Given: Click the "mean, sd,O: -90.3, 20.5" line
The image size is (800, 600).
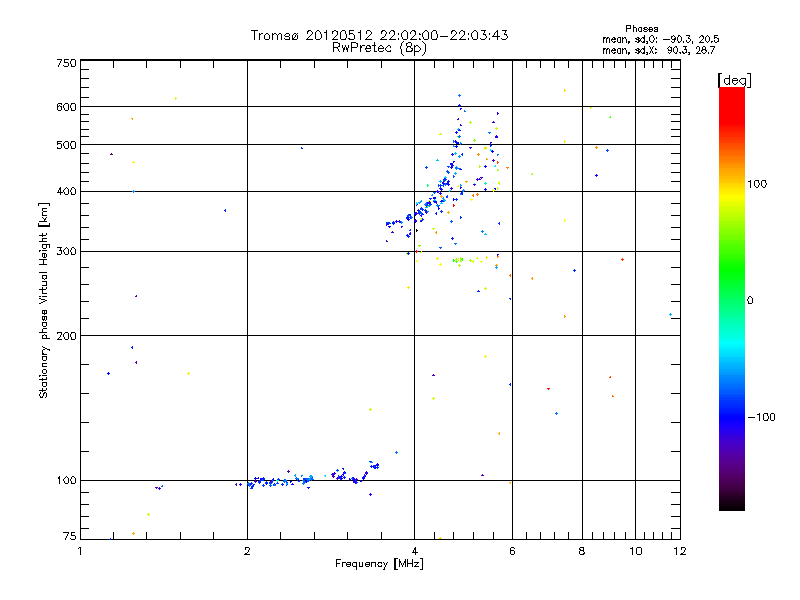Looking at the screenshot, I should click(x=661, y=39).
